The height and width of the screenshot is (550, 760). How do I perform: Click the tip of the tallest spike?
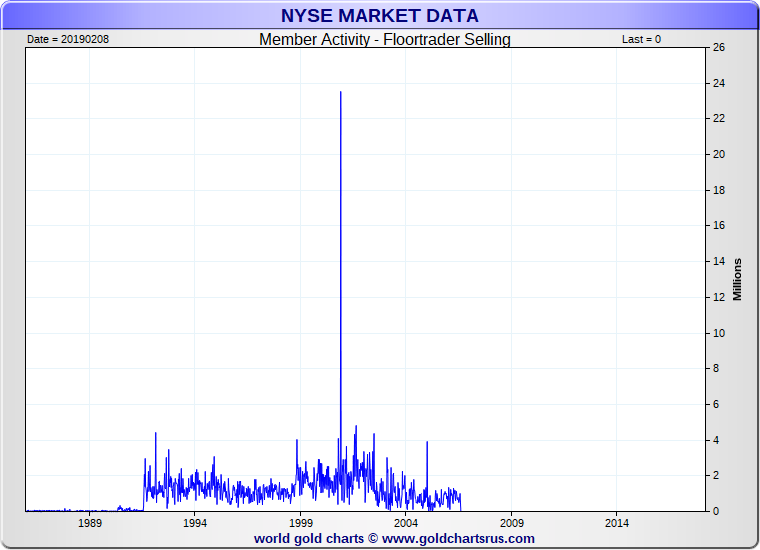[341, 92]
